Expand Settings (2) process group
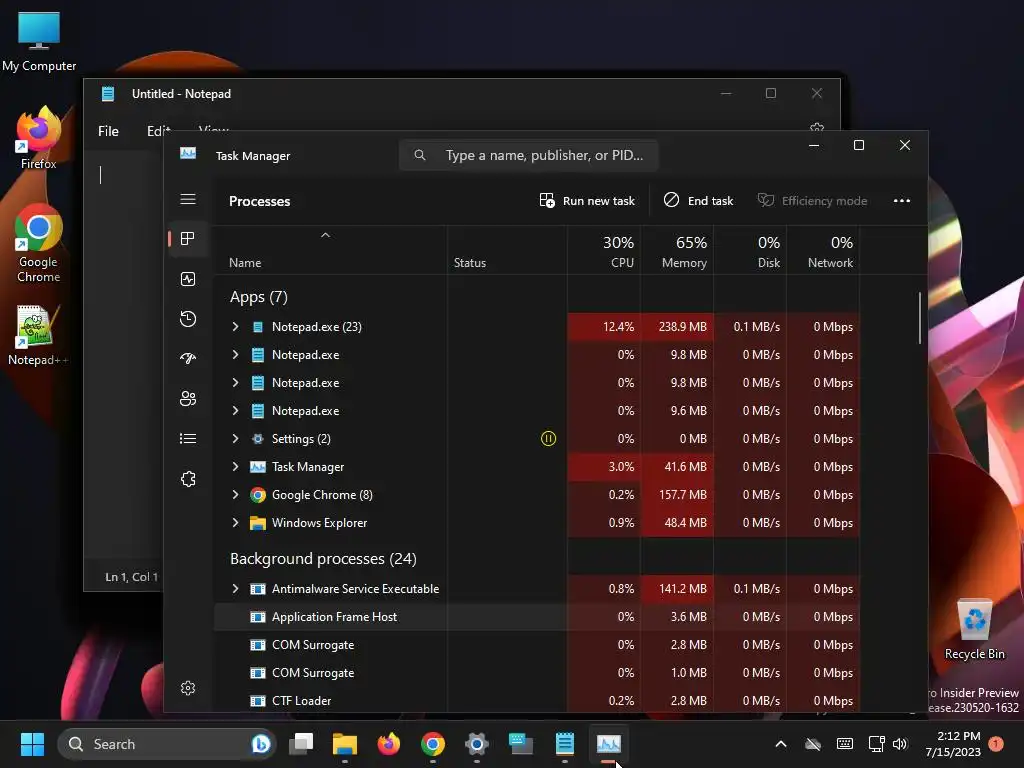 coord(236,439)
